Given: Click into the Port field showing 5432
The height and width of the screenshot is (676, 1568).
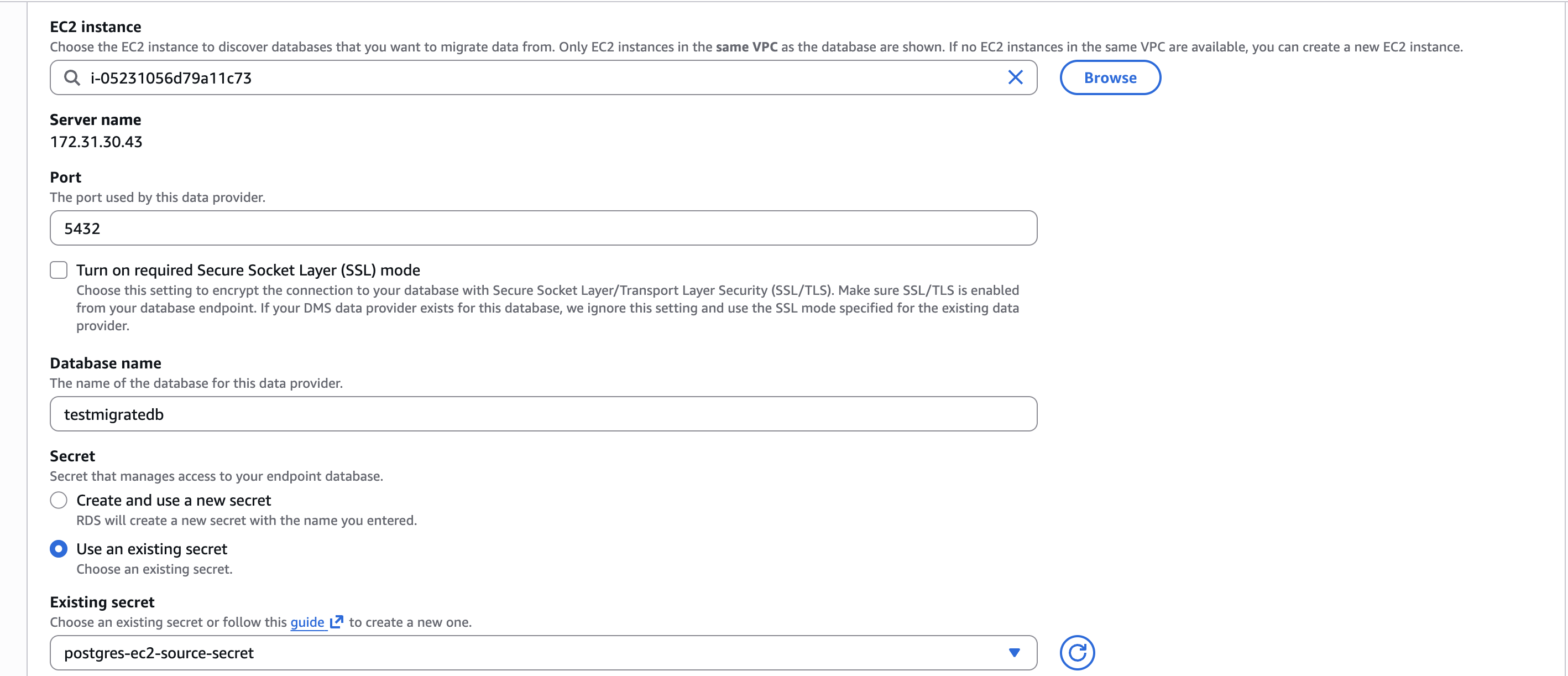Looking at the screenshot, I should point(543,228).
